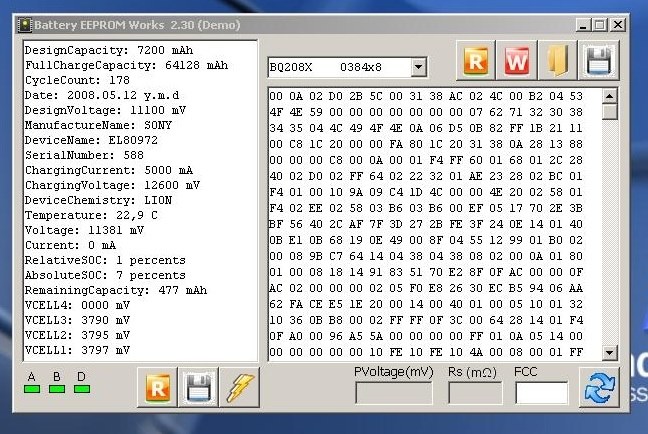Click the PVoltage(mV) input field
Viewport: 648px width, 434px height.
coord(393,393)
